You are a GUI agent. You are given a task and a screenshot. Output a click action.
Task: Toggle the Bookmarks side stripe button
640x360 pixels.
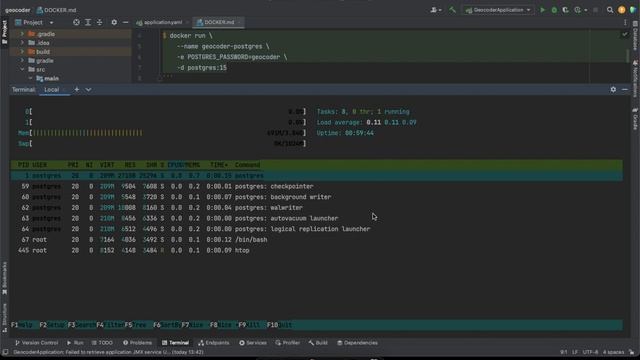click(4, 278)
